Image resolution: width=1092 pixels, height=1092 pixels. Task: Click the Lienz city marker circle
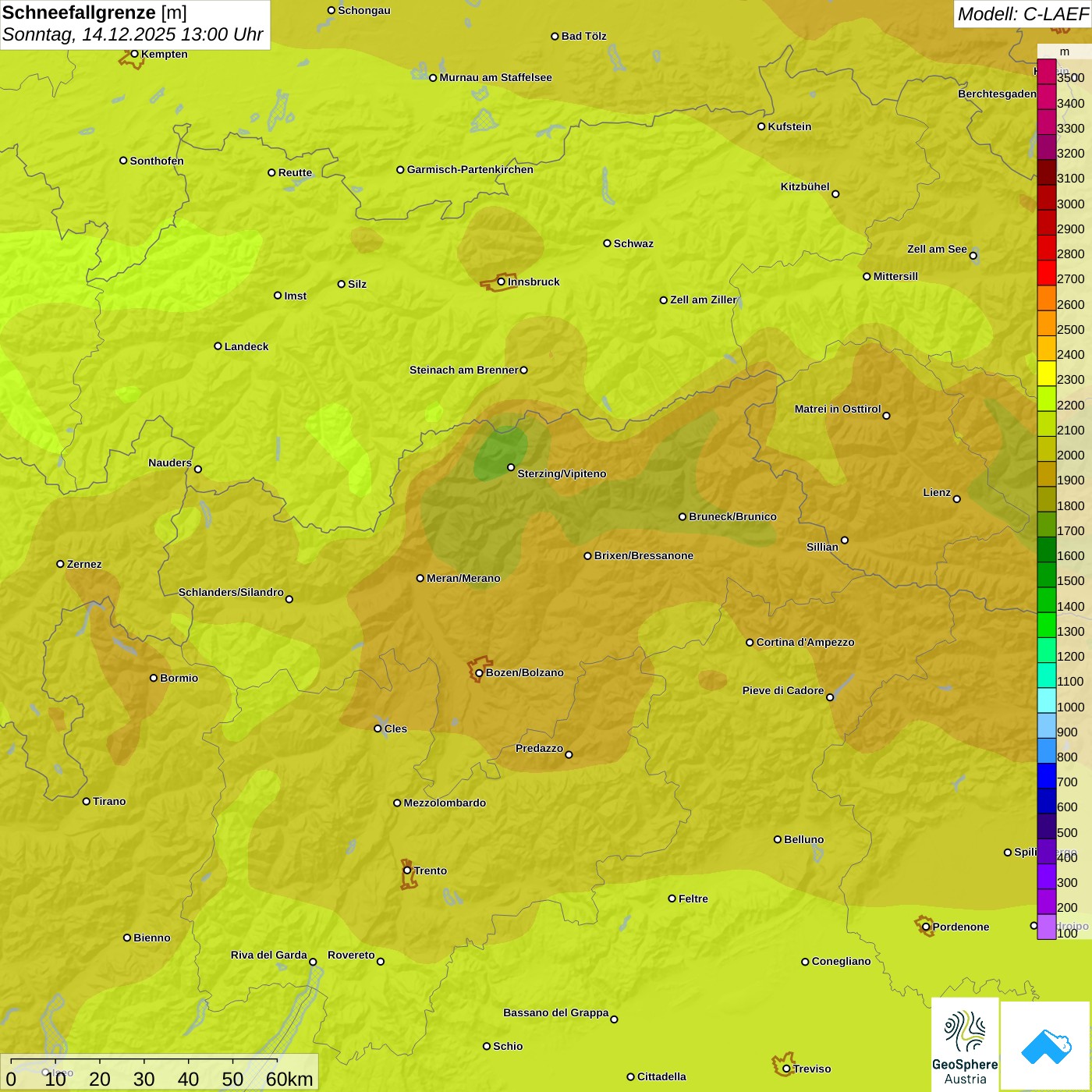click(x=957, y=499)
